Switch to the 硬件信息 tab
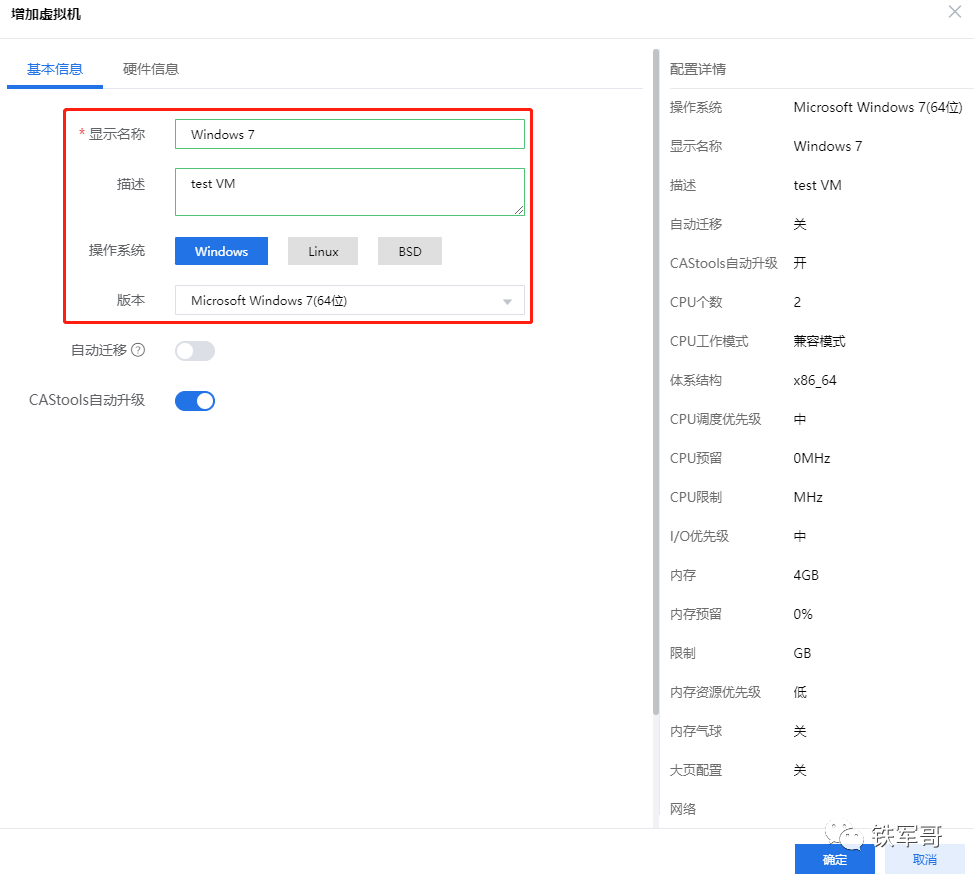Image resolution: width=974 pixels, height=879 pixels. [151, 71]
